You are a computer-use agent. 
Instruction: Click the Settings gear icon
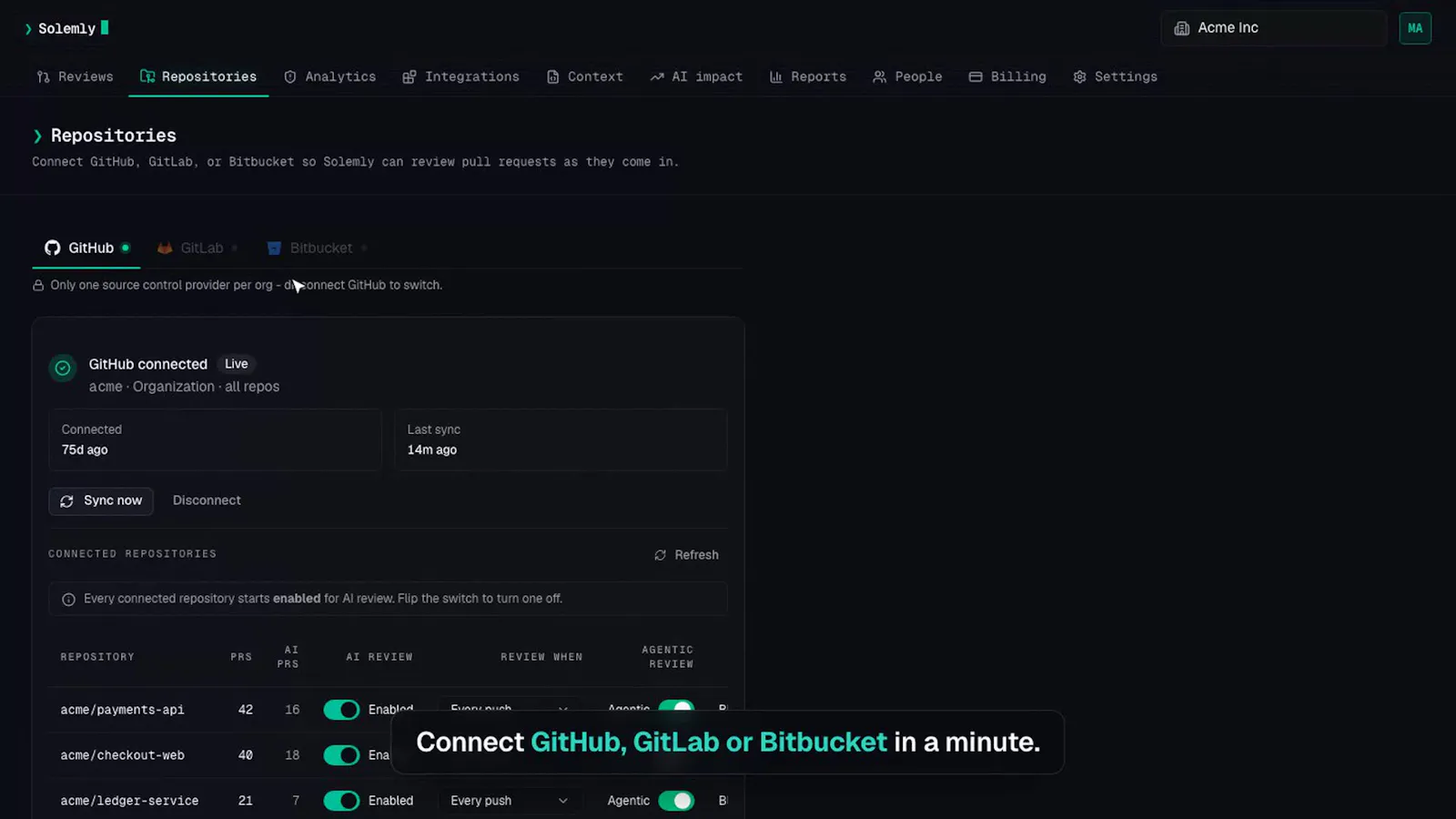click(1079, 77)
